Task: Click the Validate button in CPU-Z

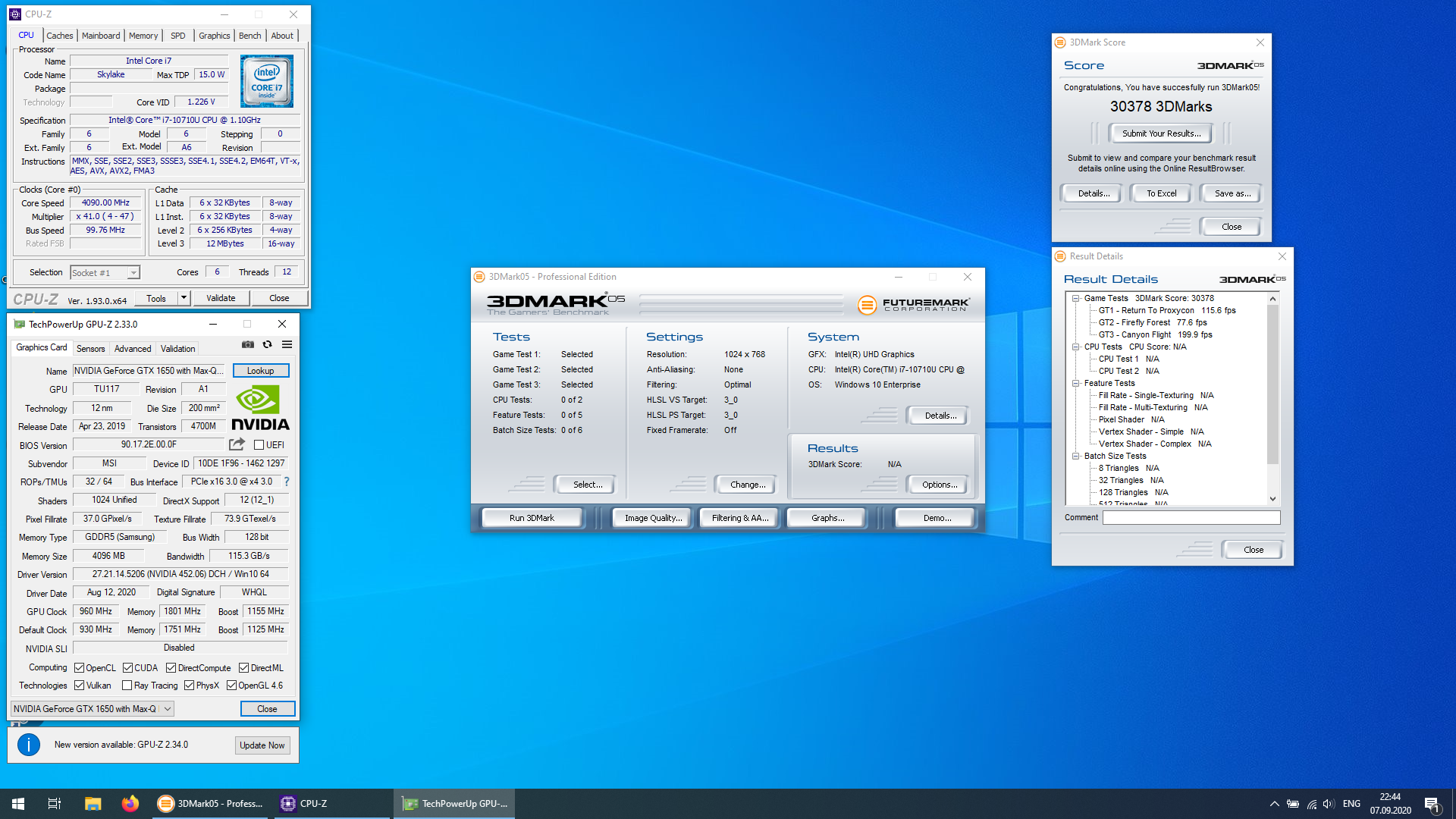Action: click(x=221, y=298)
